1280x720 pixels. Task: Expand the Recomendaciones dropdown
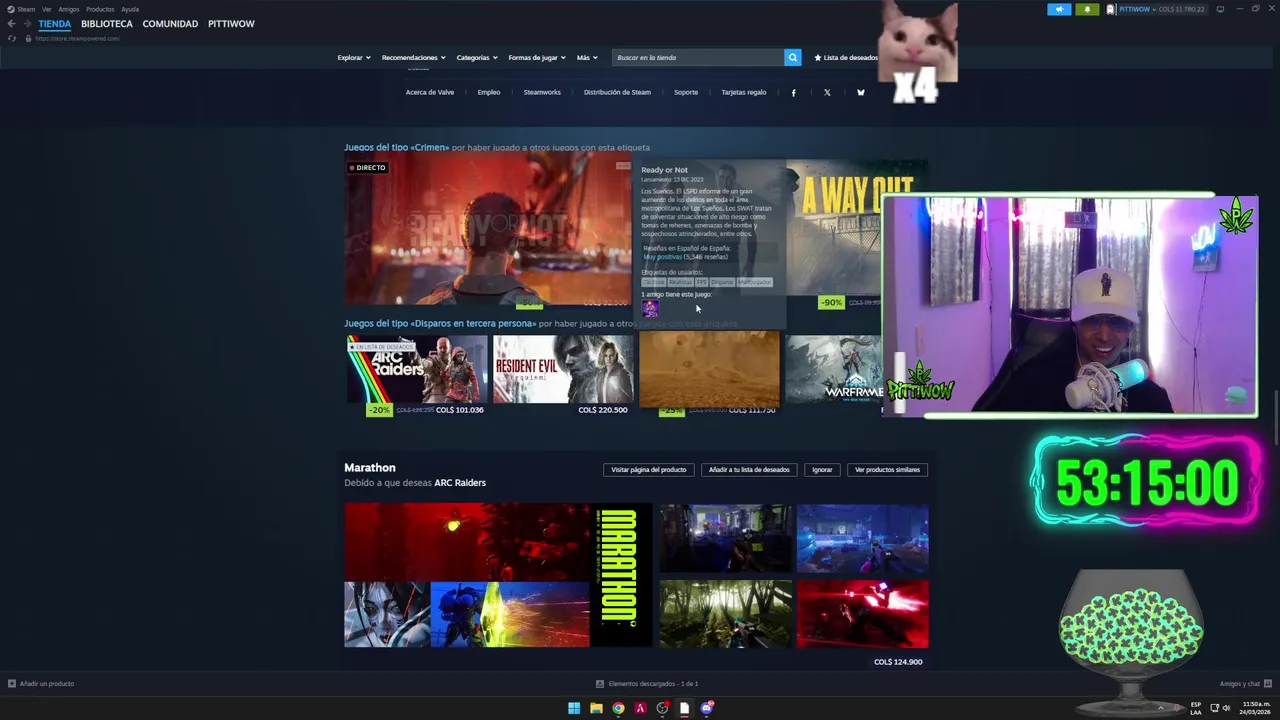[x=414, y=57]
